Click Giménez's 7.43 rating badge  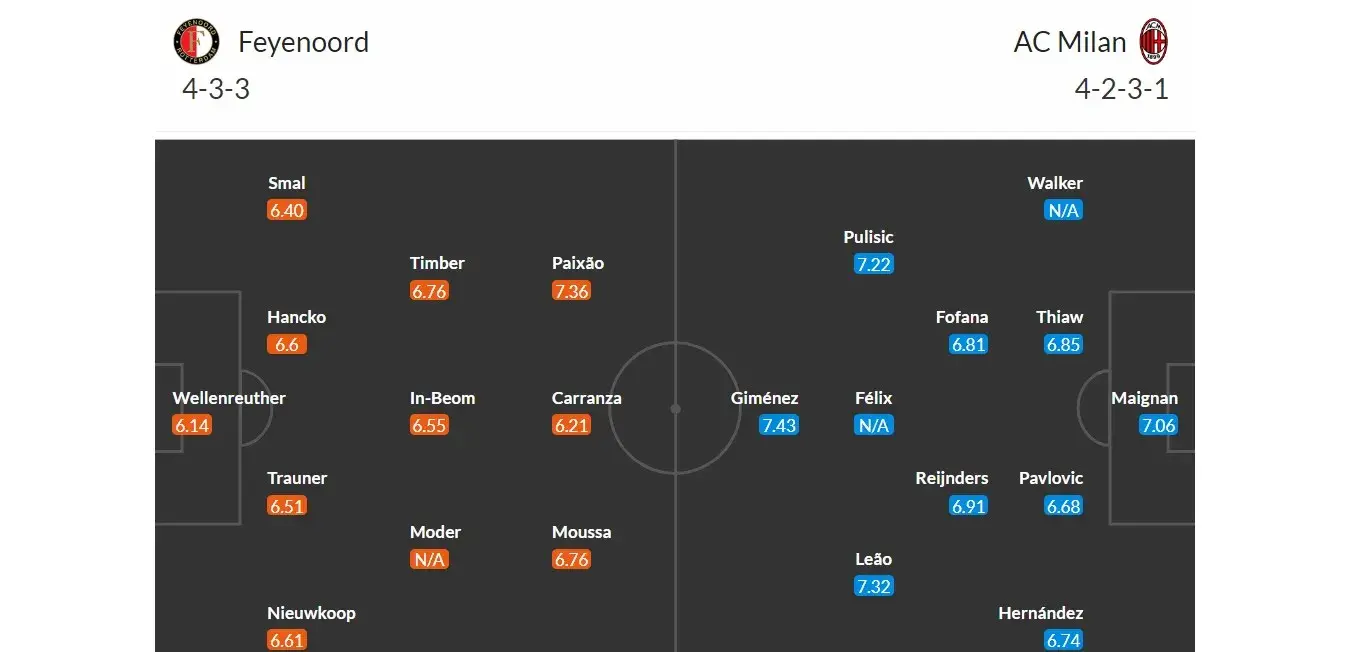click(x=778, y=425)
